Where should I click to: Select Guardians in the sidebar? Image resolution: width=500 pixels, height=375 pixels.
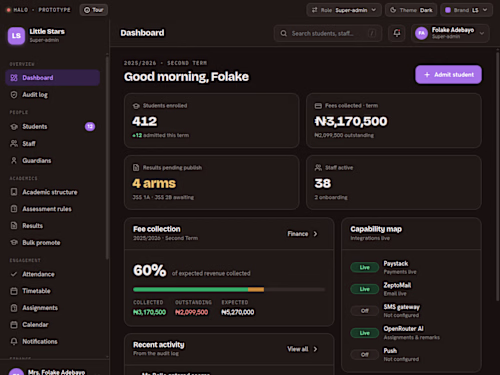click(52, 161)
